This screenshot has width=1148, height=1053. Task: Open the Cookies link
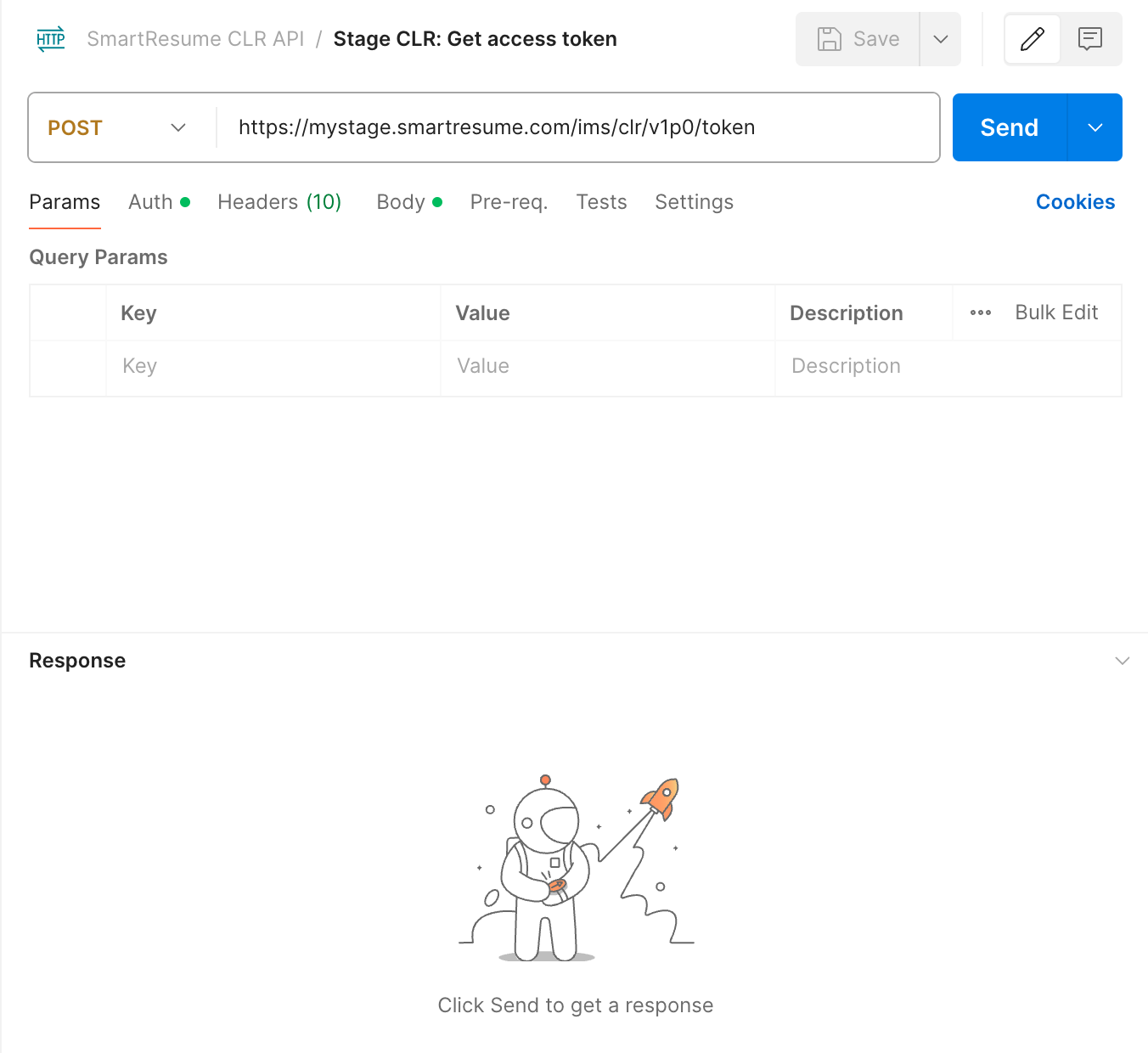coord(1075,202)
